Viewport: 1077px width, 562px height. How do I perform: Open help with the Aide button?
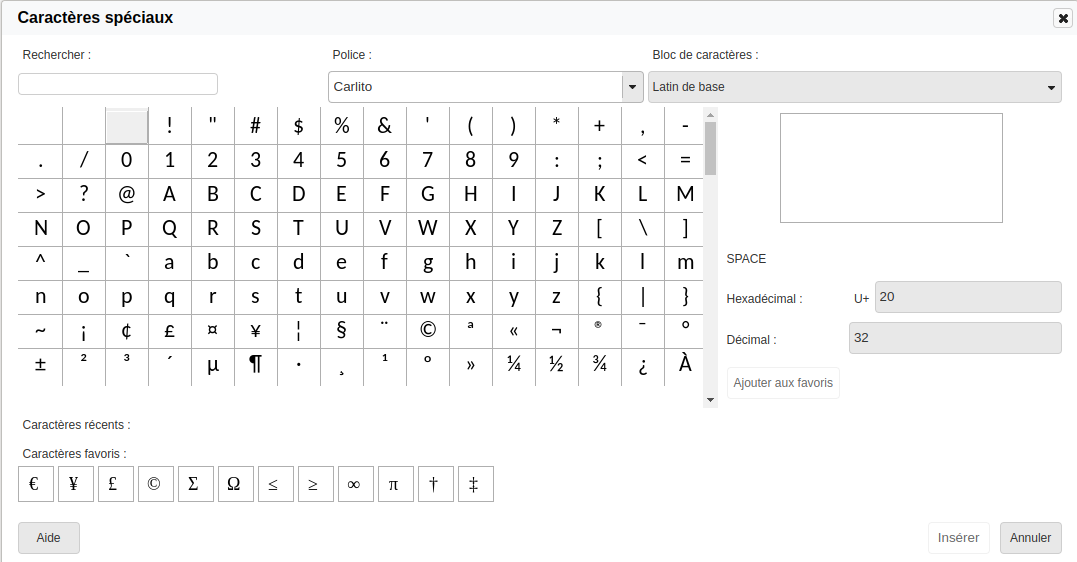(x=48, y=538)
